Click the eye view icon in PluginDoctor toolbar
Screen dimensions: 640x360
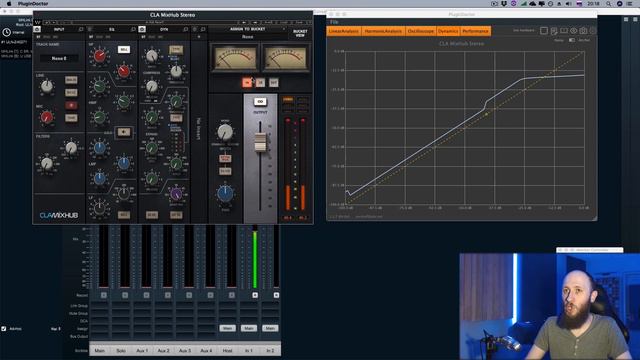[573, 31]
